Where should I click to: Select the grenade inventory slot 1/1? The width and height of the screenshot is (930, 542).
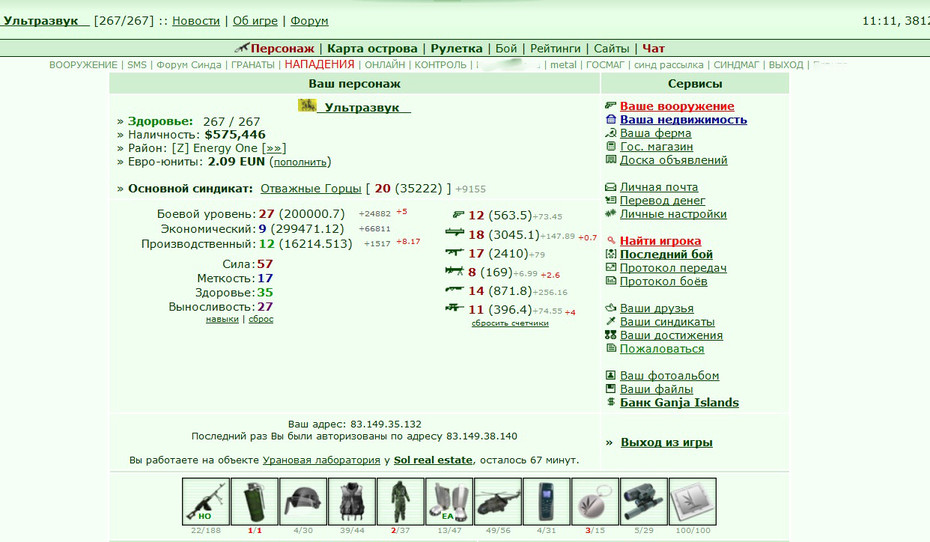click(x=254, y=502)
